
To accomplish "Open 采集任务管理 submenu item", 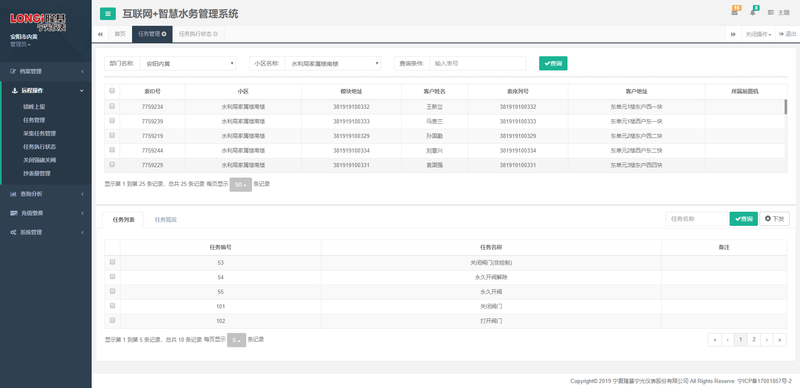I will (x=39, y=133).
